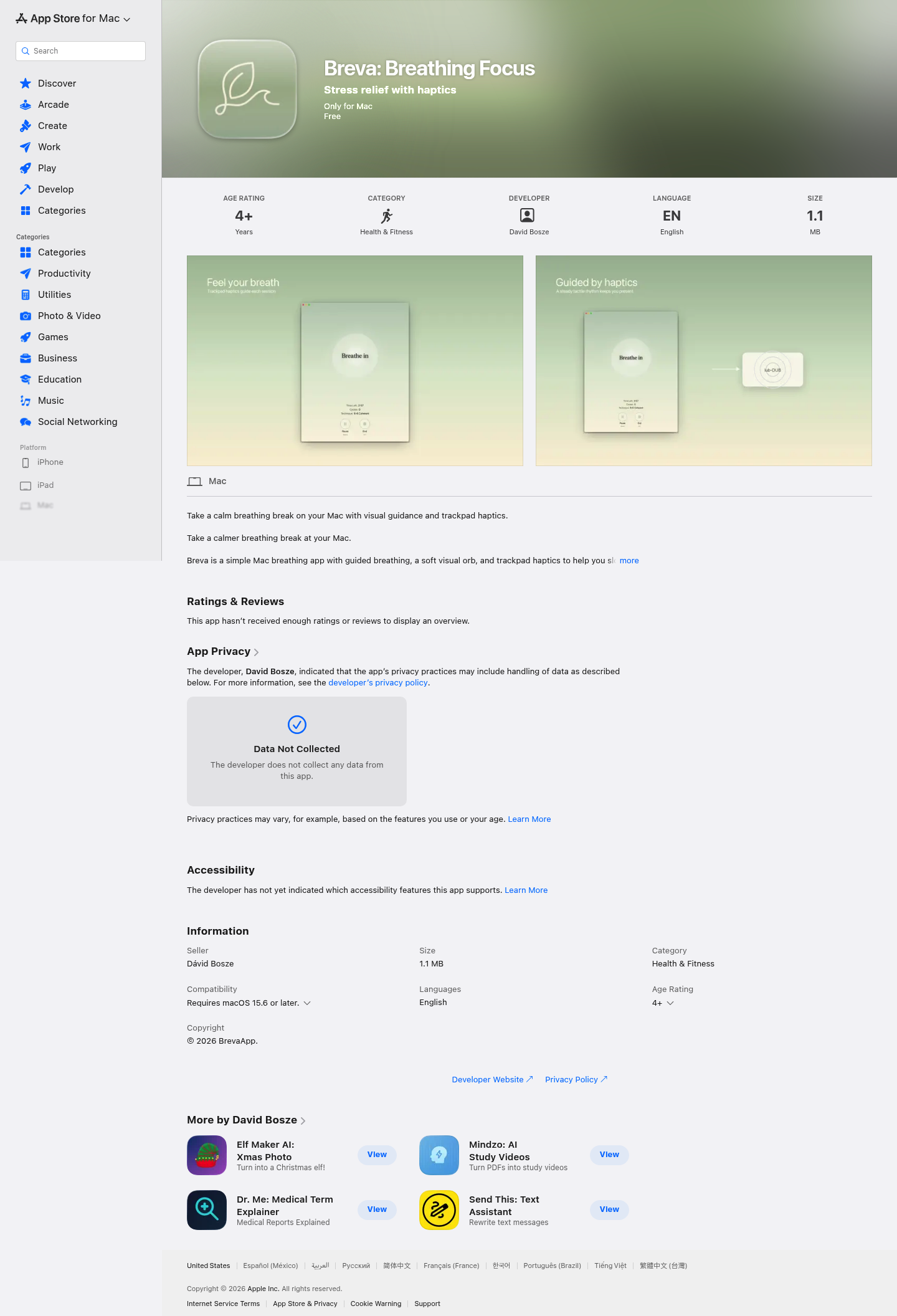Select Français (France) language link
897x1316 pixels.
pos(452,1266)
